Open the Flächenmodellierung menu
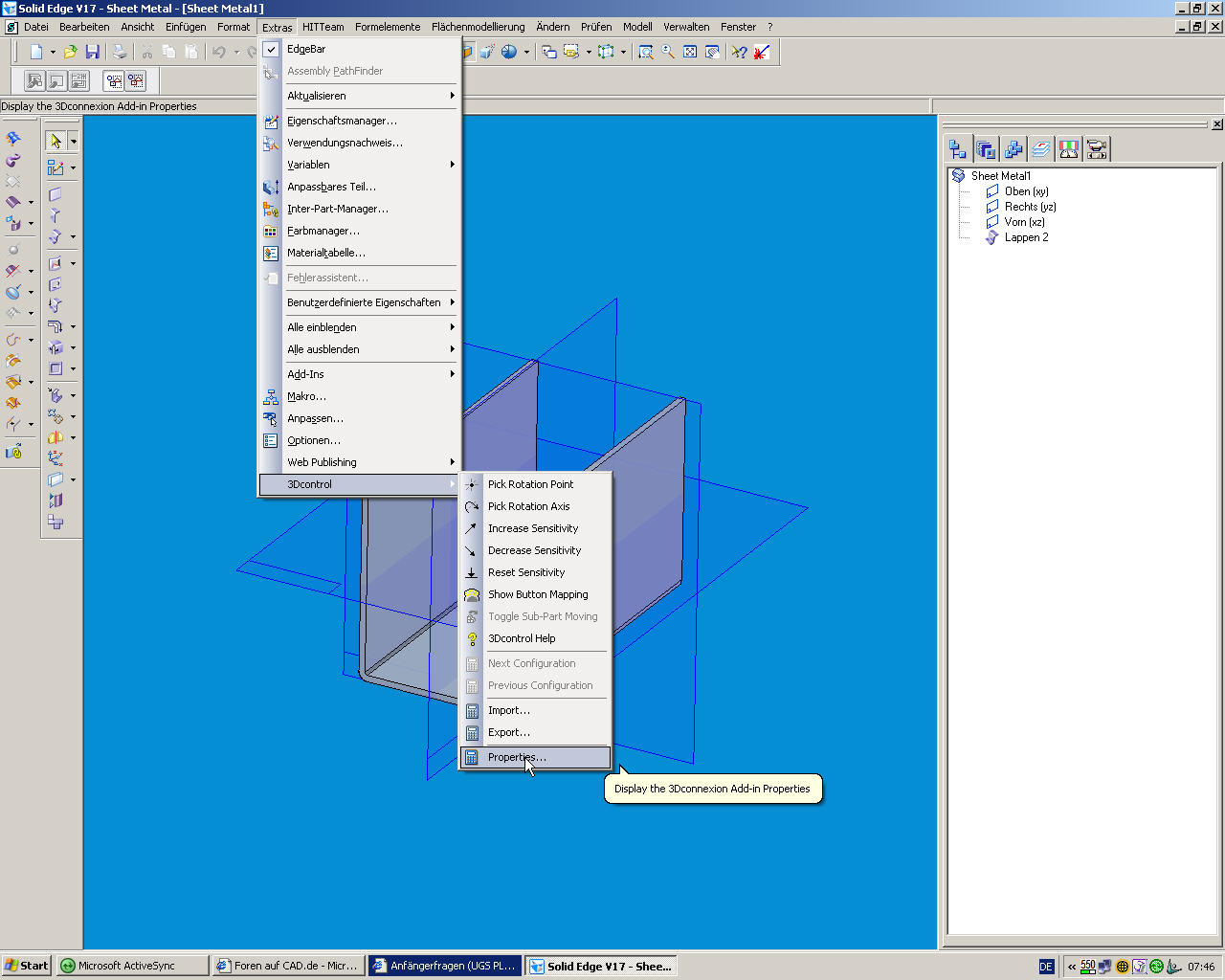The image size is (1225, 980). (x=479, y=27)
